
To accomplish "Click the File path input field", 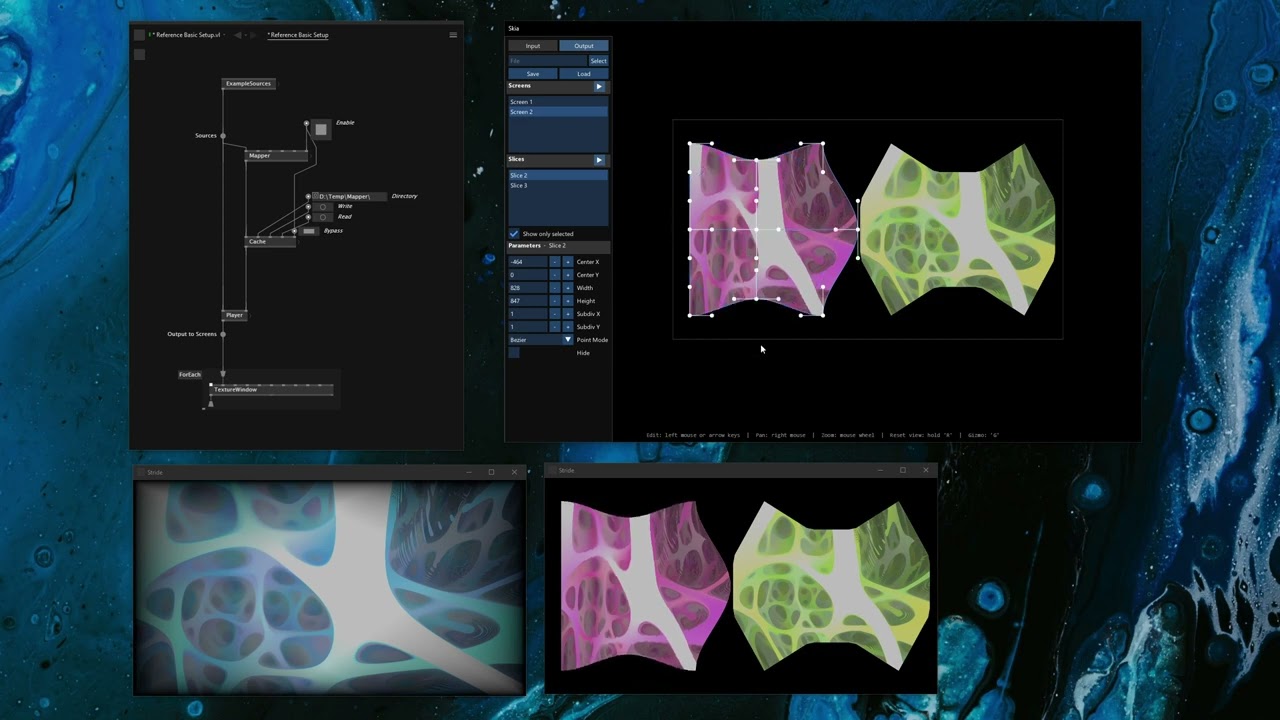I will pos(548,61).
